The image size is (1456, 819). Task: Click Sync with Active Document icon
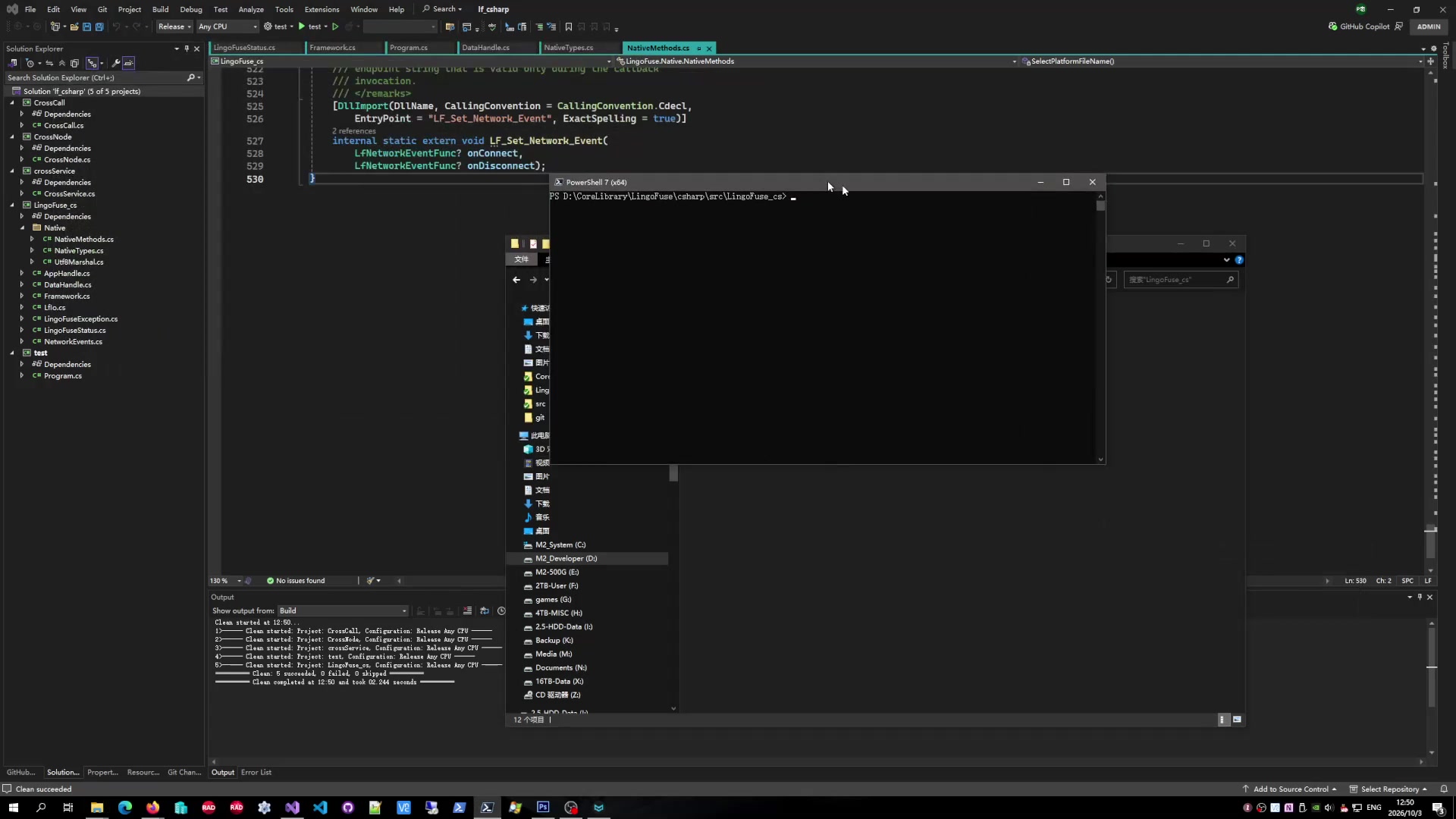49,63
